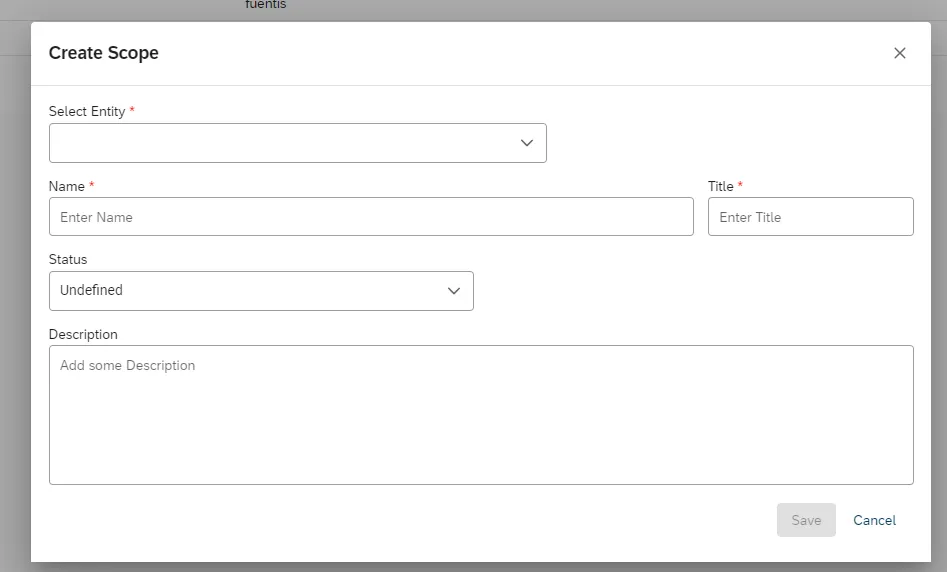Click the 'Description' field label
This screenshot has height=572, width=947.
click(83, 335)
